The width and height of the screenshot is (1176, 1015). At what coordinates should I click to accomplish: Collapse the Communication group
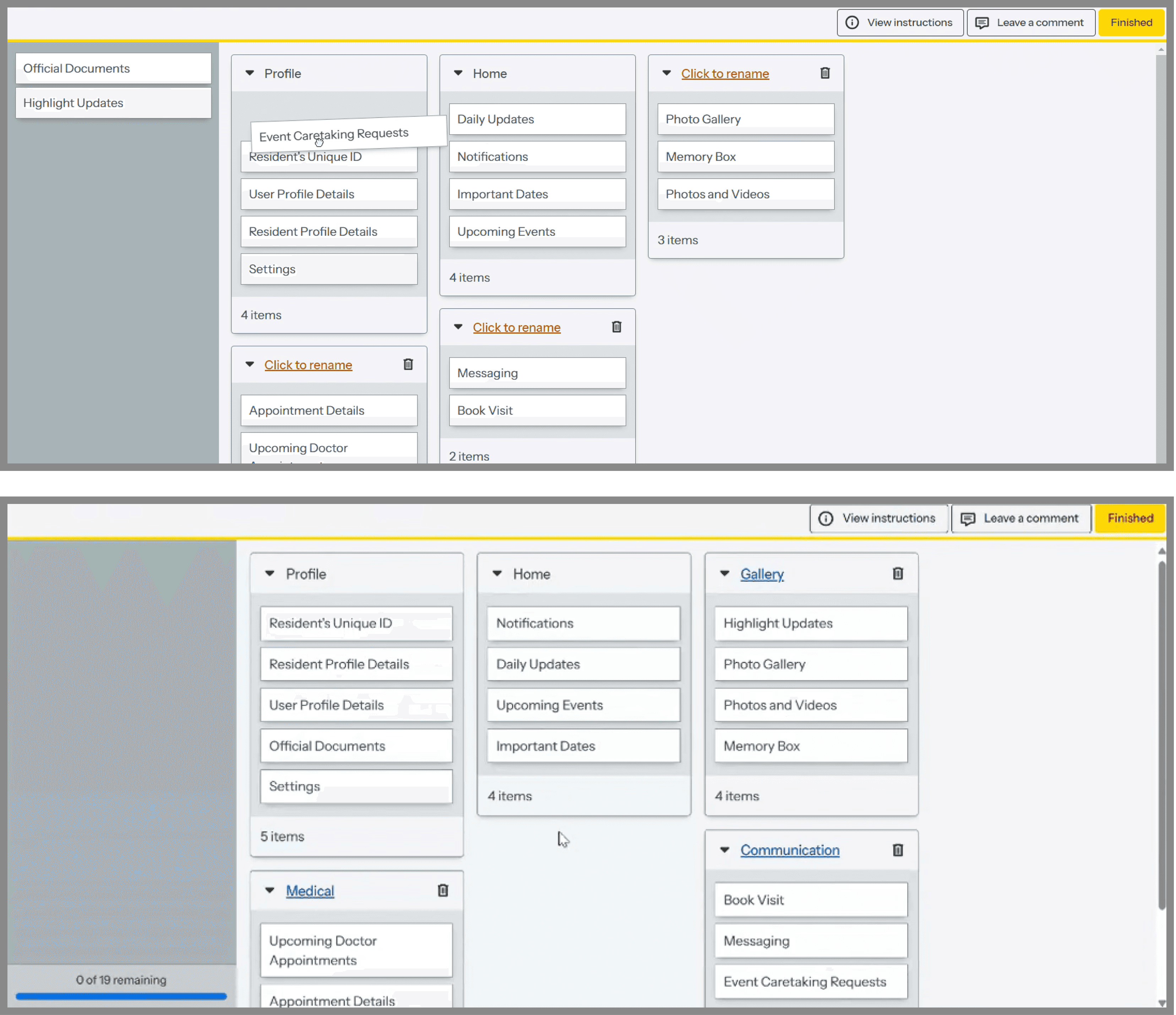[x=724, y=850]
